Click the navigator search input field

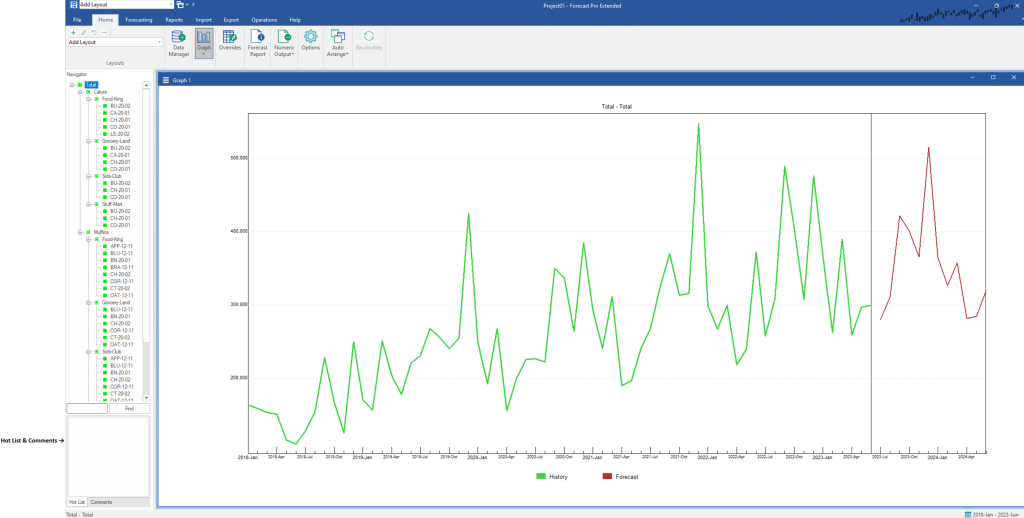click(x=87, y=409)
